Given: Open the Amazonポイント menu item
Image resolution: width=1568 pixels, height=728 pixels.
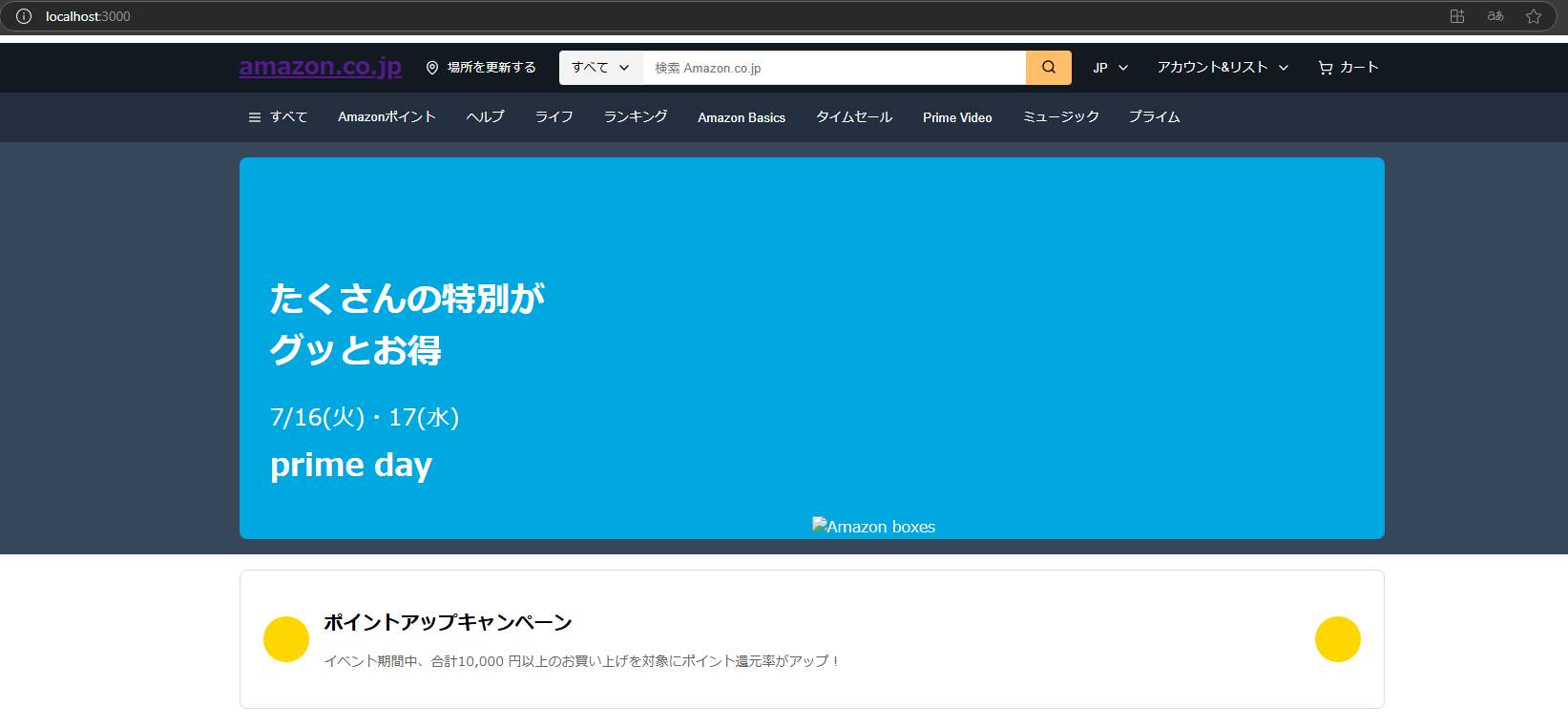Looking at the screenshot, I should click(387, 117).
